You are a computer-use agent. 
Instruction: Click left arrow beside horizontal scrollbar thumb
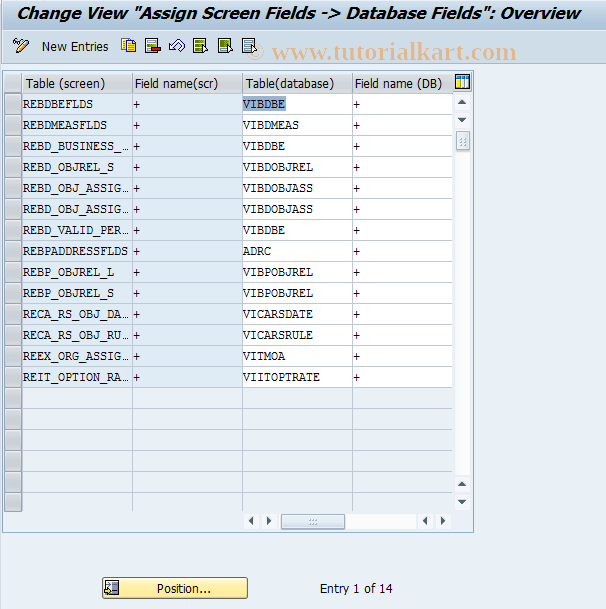(251, 521)
